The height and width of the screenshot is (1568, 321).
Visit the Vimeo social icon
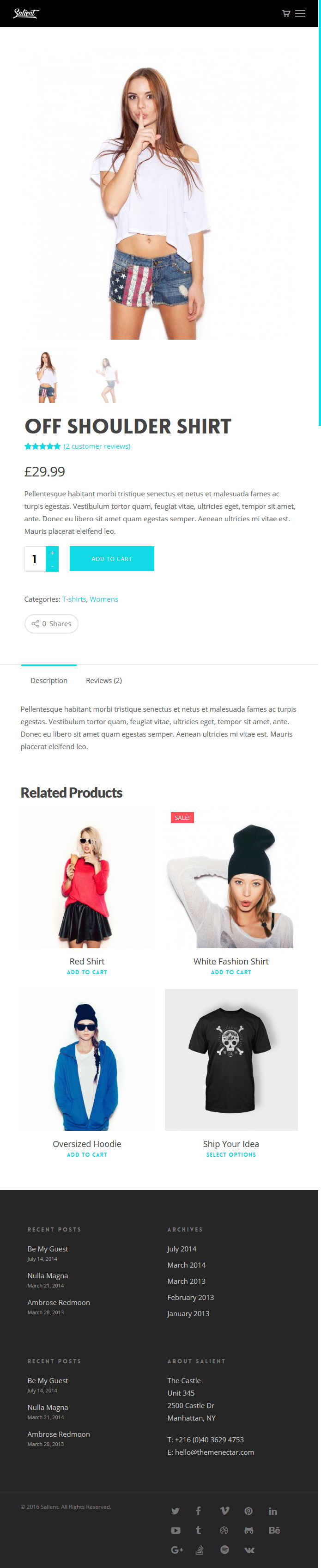224,1511
